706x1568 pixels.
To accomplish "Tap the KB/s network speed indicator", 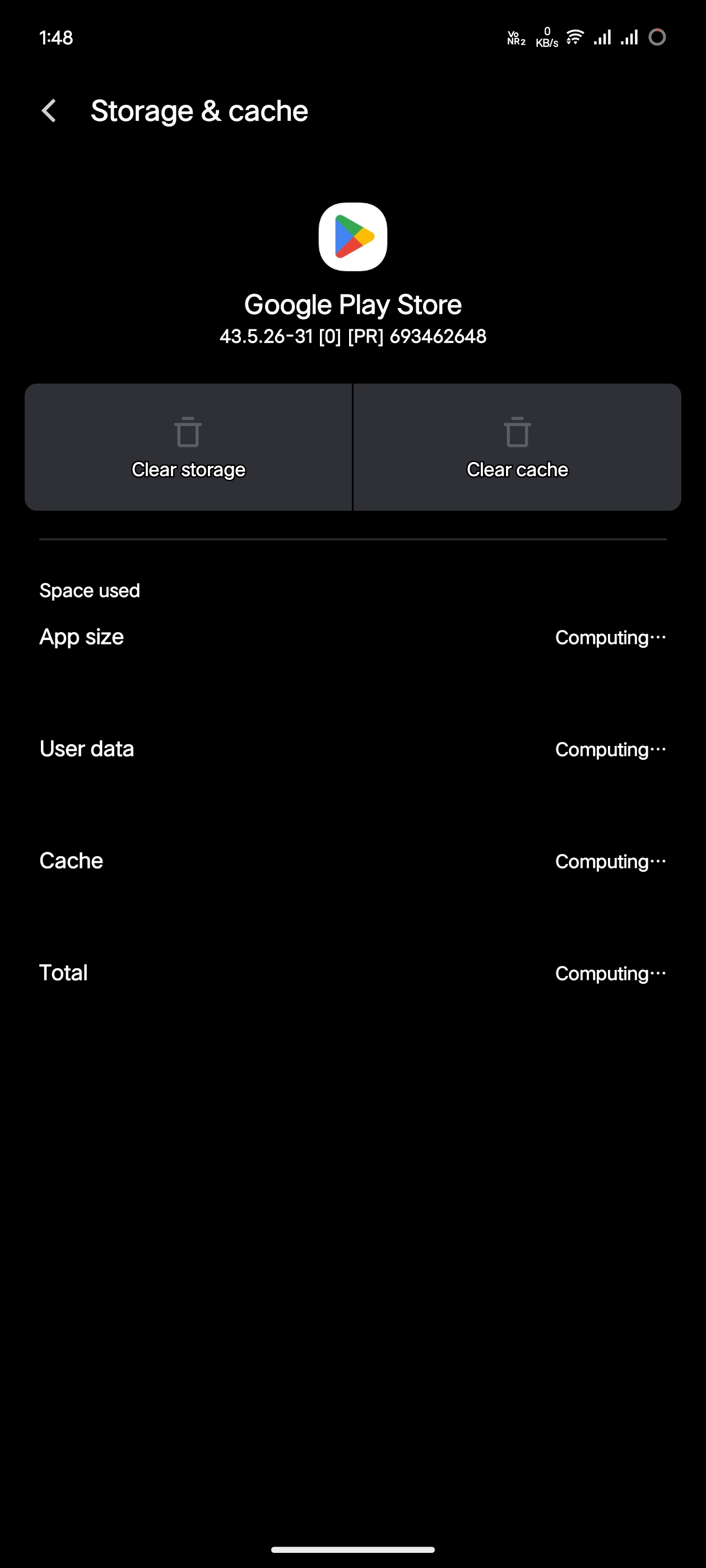I will (546, 38).
